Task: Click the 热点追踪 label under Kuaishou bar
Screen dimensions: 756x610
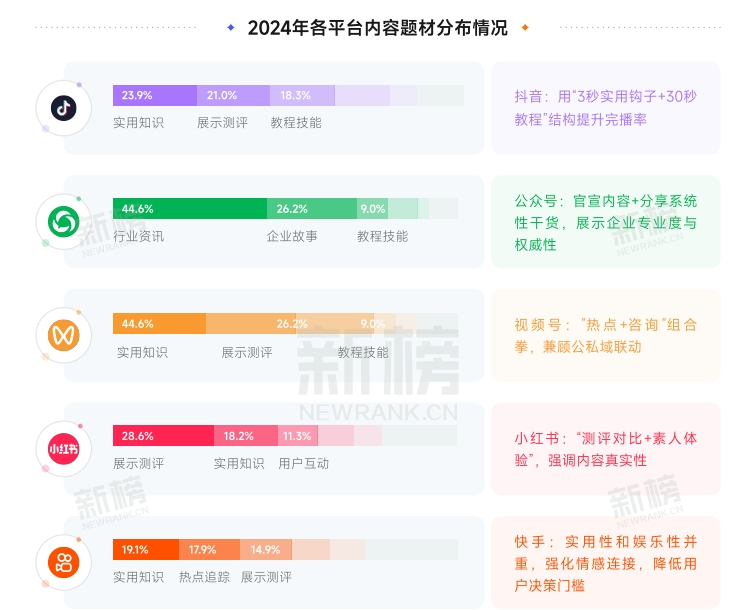Action: pos(204,577)
